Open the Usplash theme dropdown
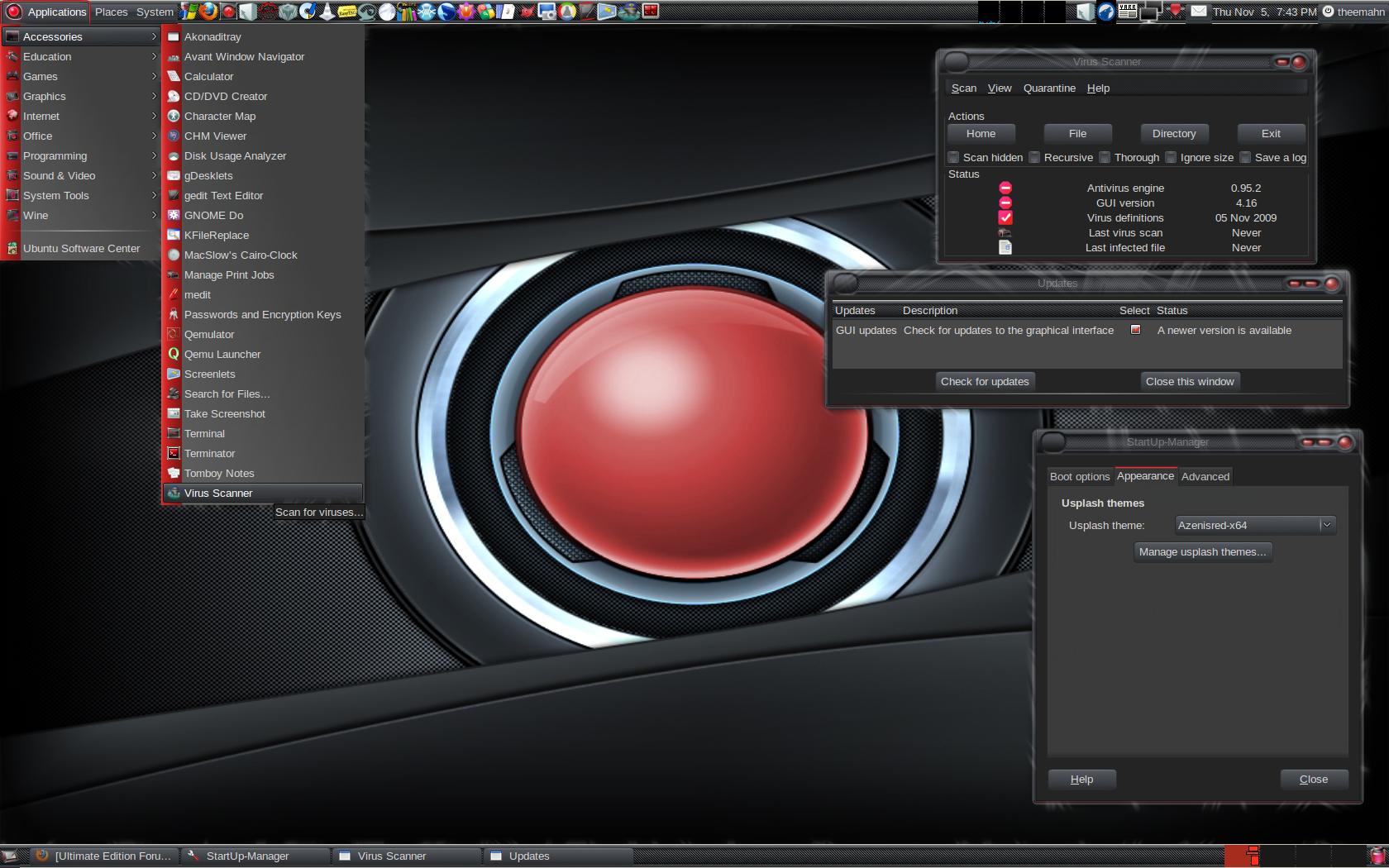This screenshot has width=1389, height=868. tap(1256, 525)
